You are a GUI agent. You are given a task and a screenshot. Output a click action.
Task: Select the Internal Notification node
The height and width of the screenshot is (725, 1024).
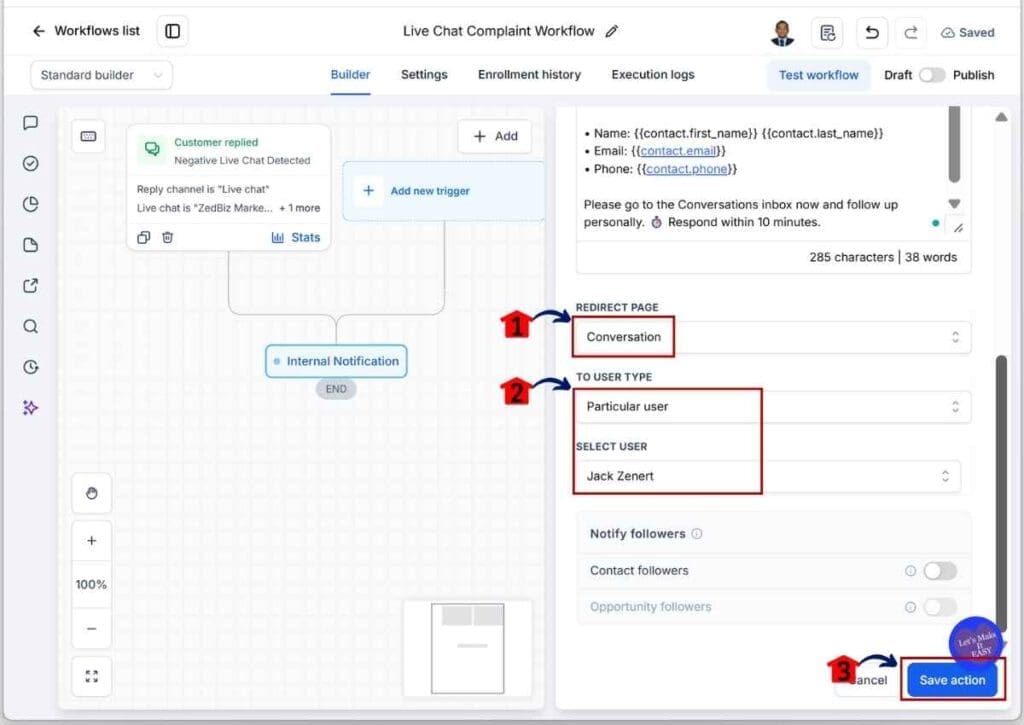coord(336,362)
